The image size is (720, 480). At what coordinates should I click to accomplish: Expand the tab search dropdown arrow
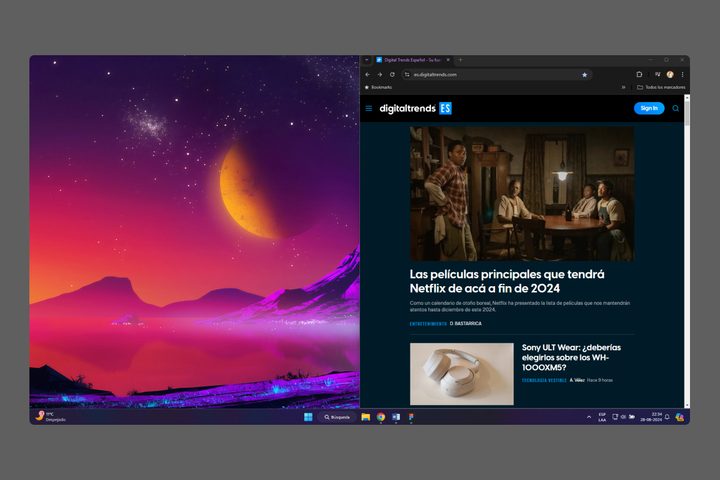click(367, 60)
